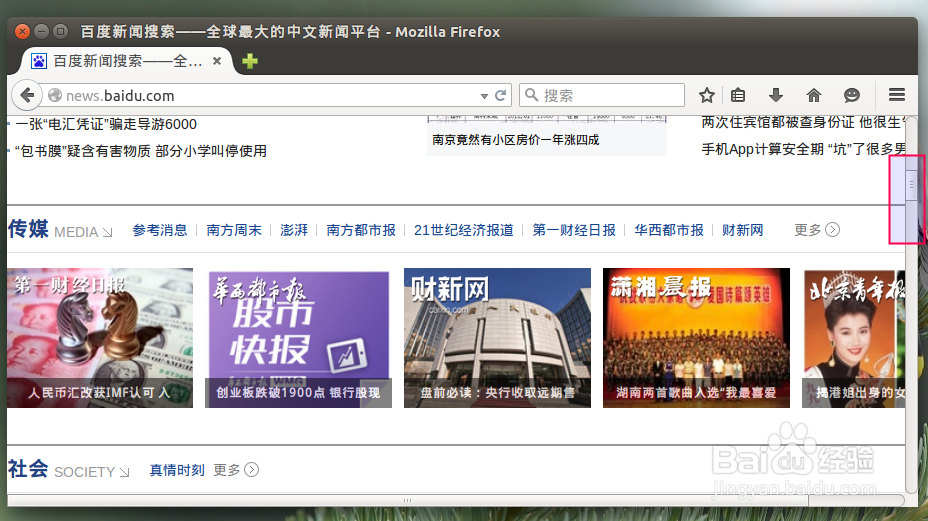Open the 参考消息 media link
928x521 pixels.
tap(160, 230)
